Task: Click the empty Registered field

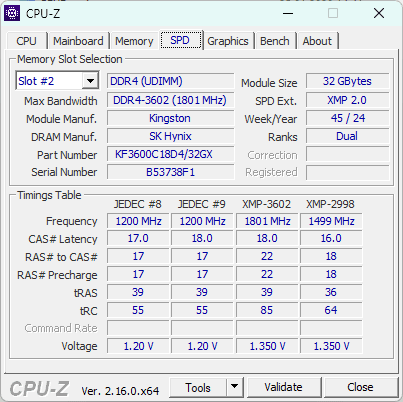Action: (x=347, y=172)
